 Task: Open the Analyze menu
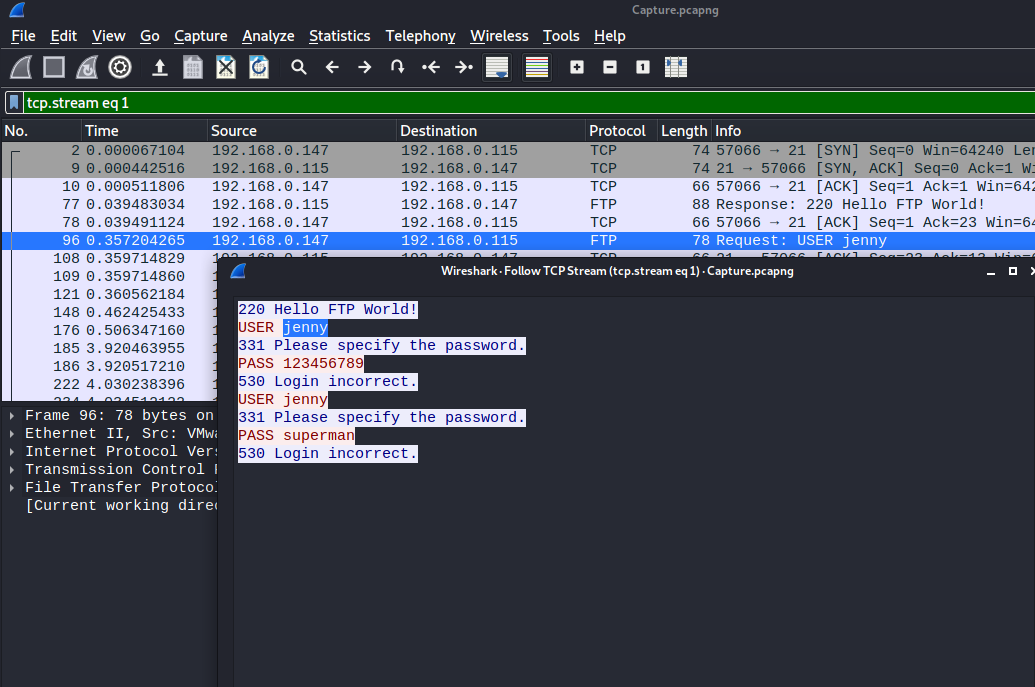click(x=268, y=36)
